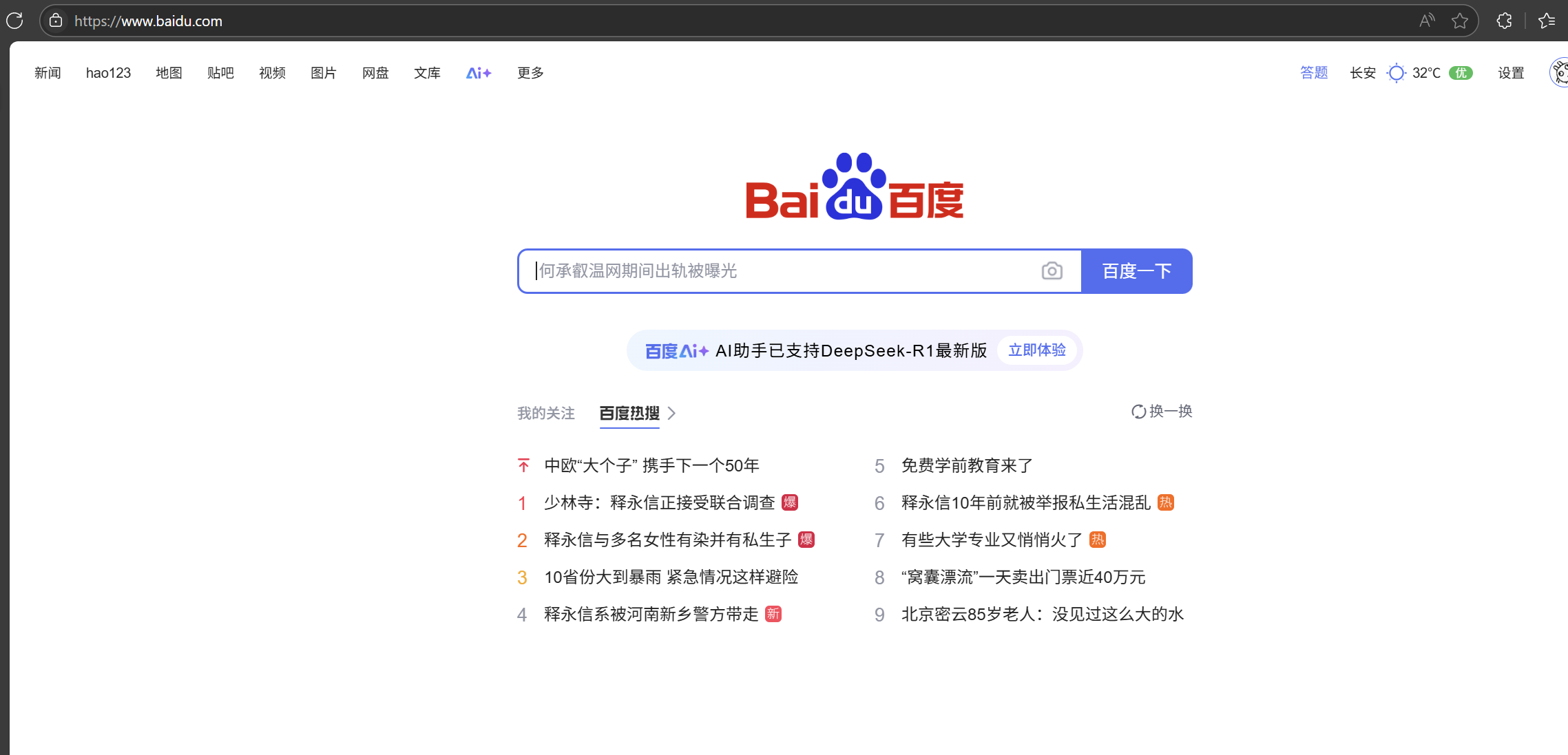
Task: Open the browser extensions puzzle icon
Action: [x=1505, y=21]
